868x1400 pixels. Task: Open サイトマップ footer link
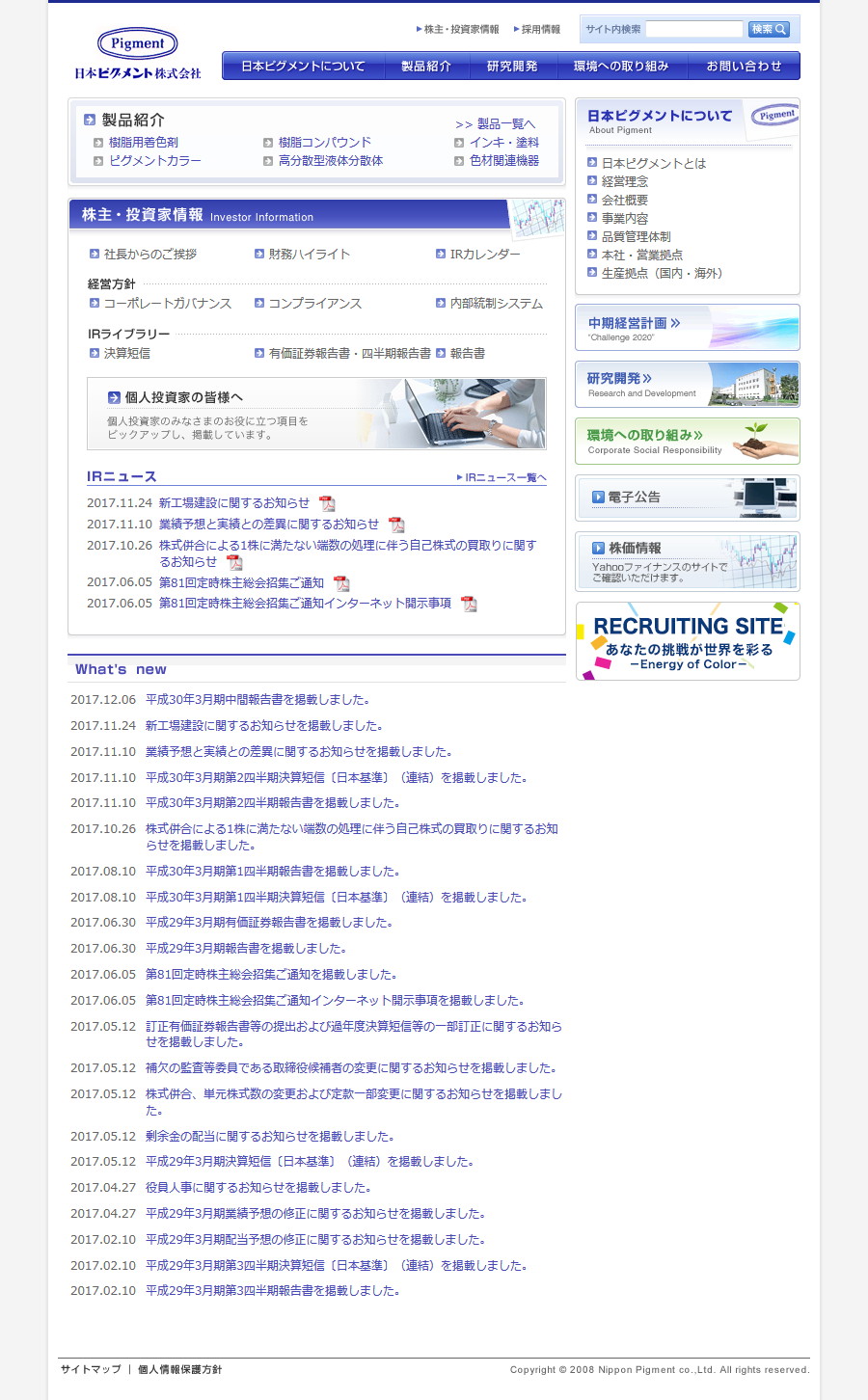[91, 1369]
